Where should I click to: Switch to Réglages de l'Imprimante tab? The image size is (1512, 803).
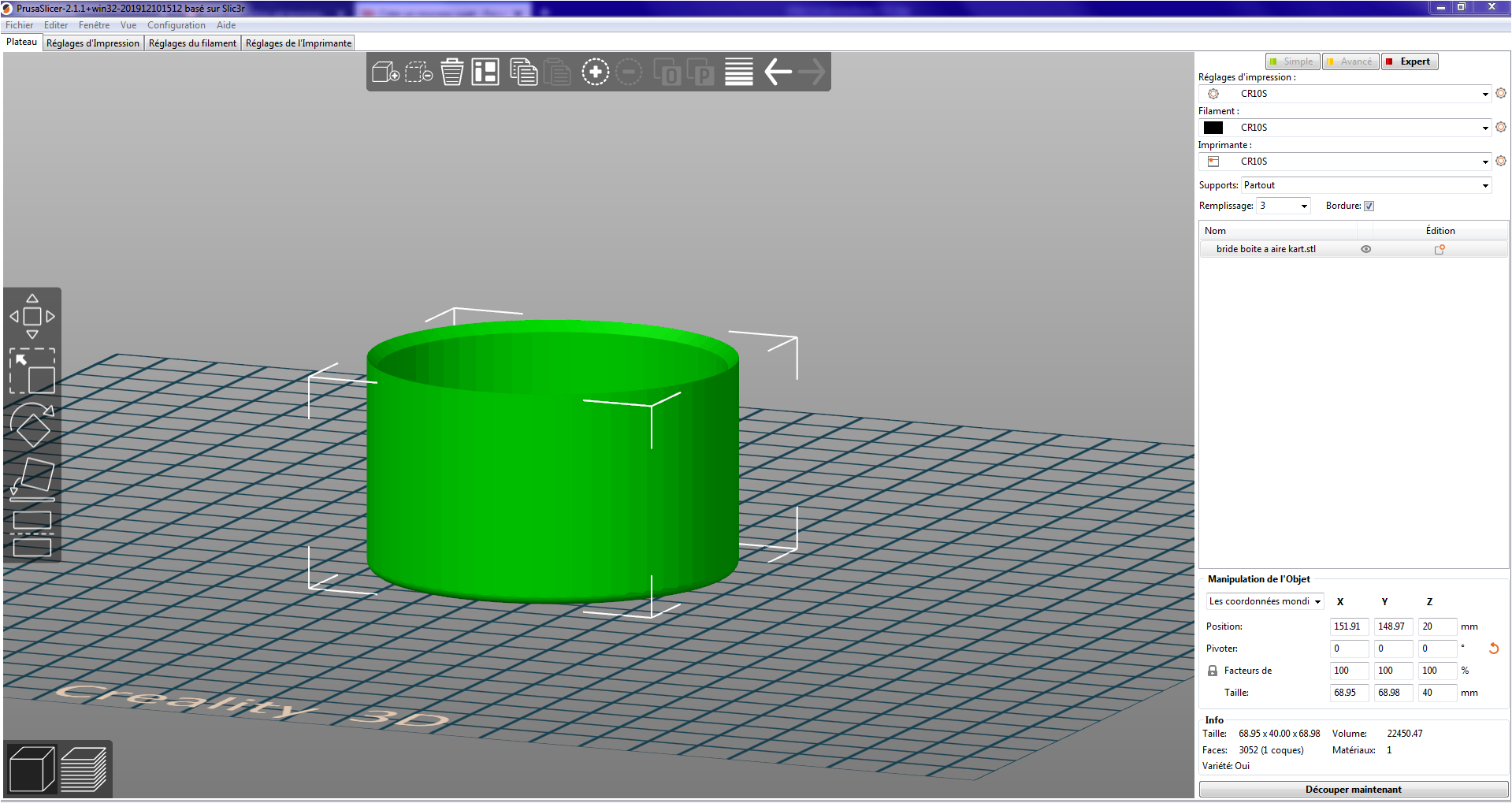coord(299,43)
